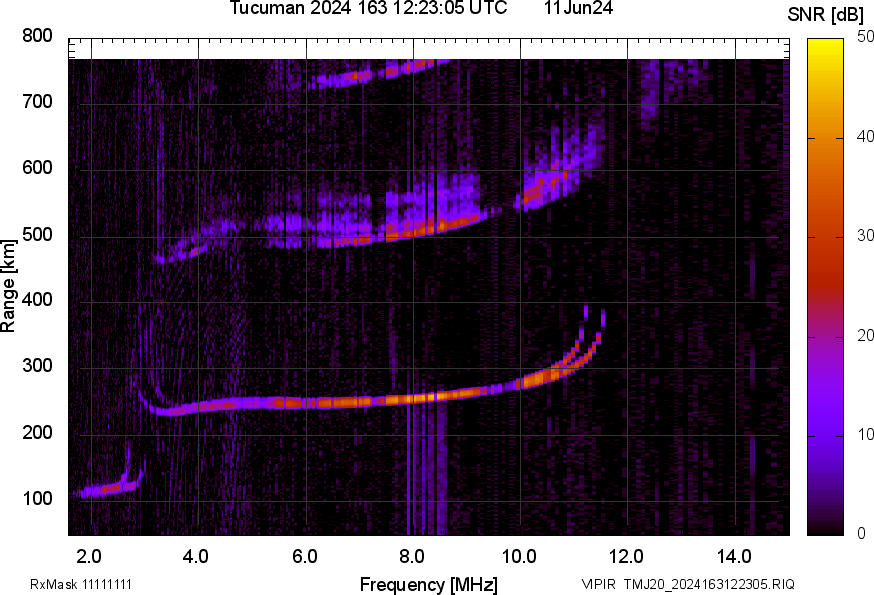Click the range tick label 700

pos(37,102)
